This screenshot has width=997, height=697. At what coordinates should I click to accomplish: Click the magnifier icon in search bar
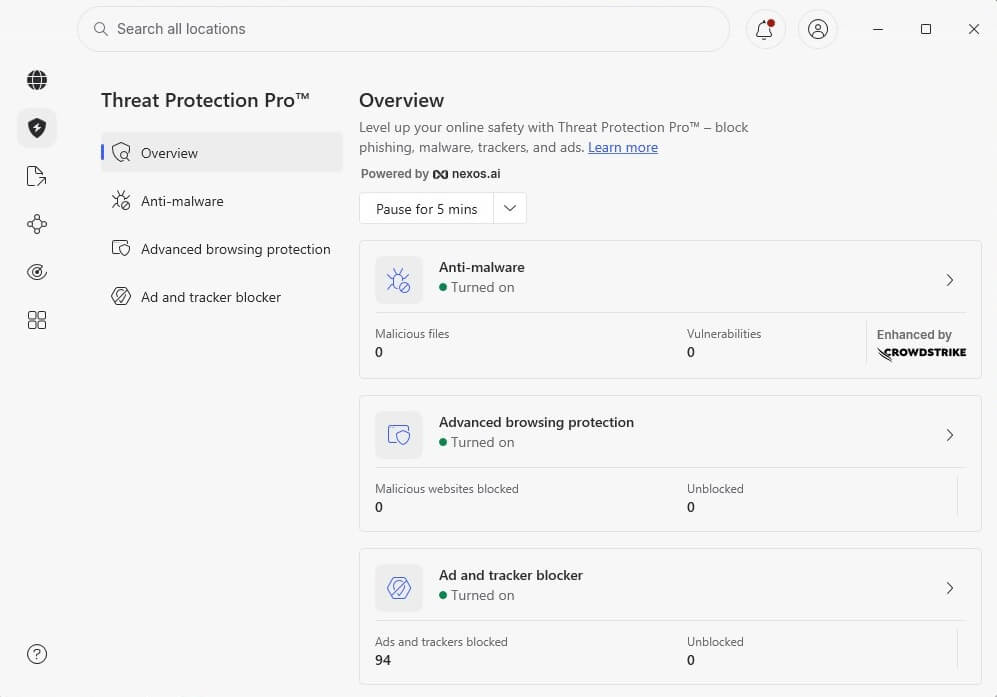tap(100, 29)
